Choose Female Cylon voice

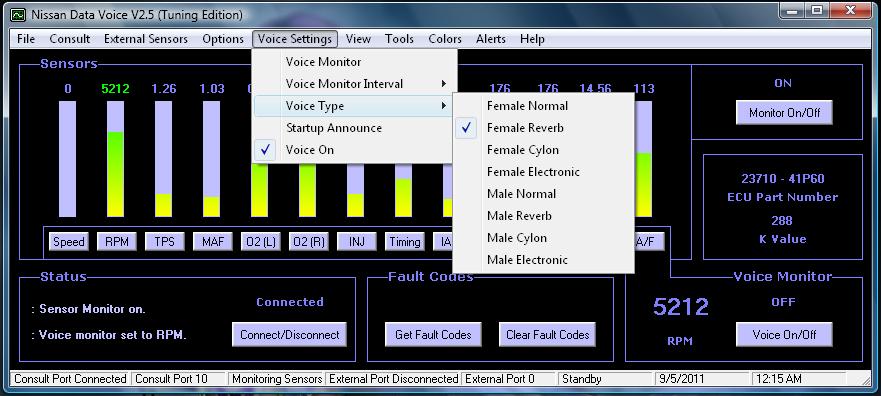click(x=543, y=149)
